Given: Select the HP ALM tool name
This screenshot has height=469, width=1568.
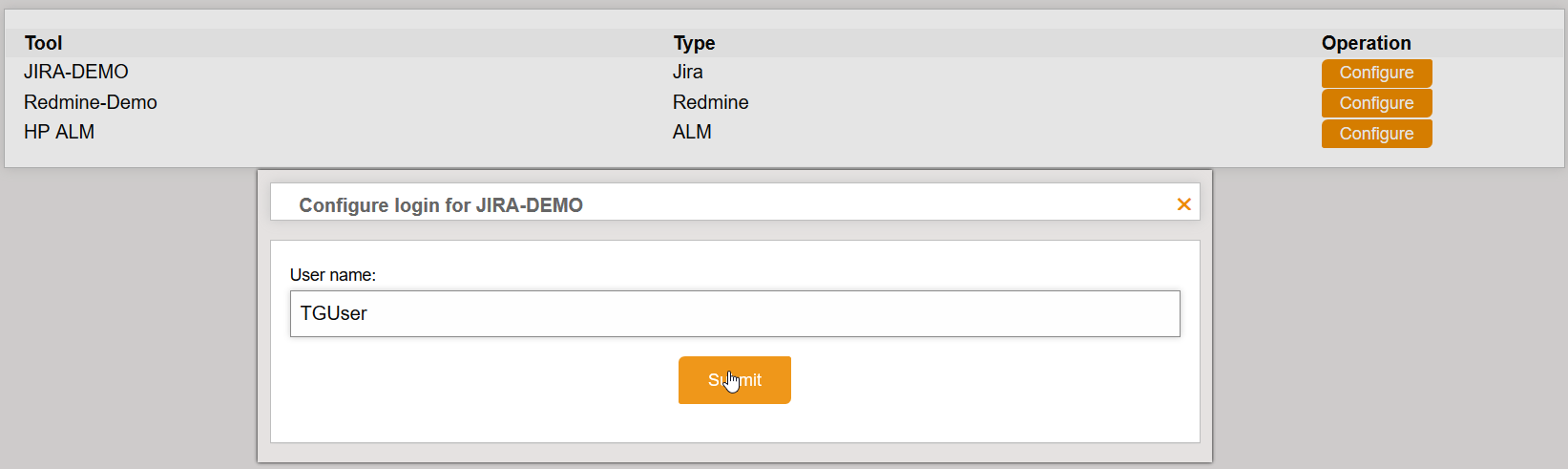Looking at the screenshot, I should pyautogui.click(x=59, y=132).
